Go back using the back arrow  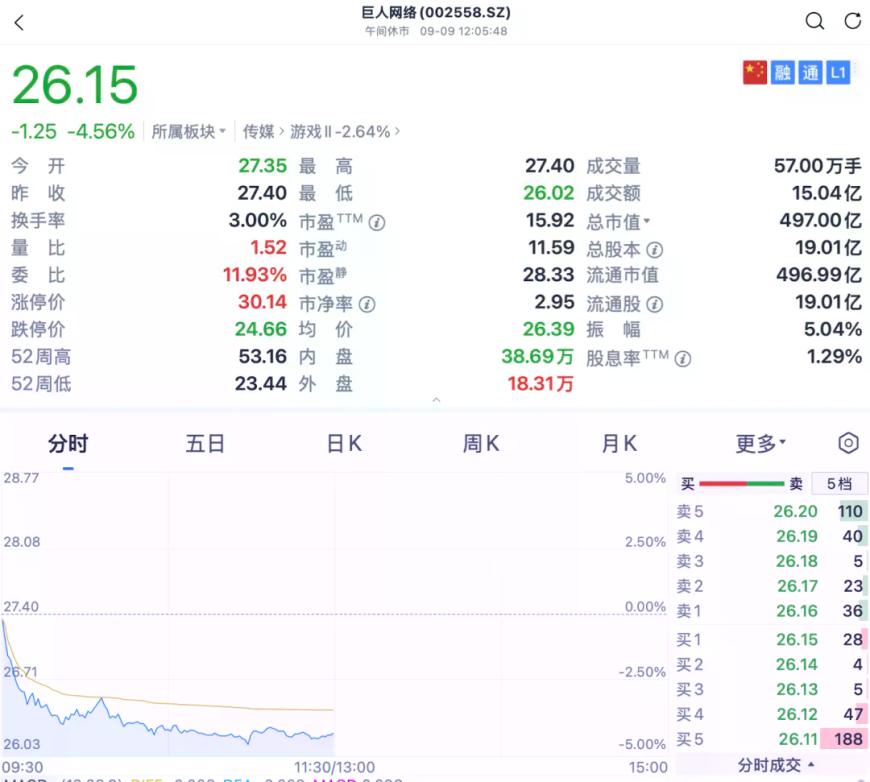[19, 23]
